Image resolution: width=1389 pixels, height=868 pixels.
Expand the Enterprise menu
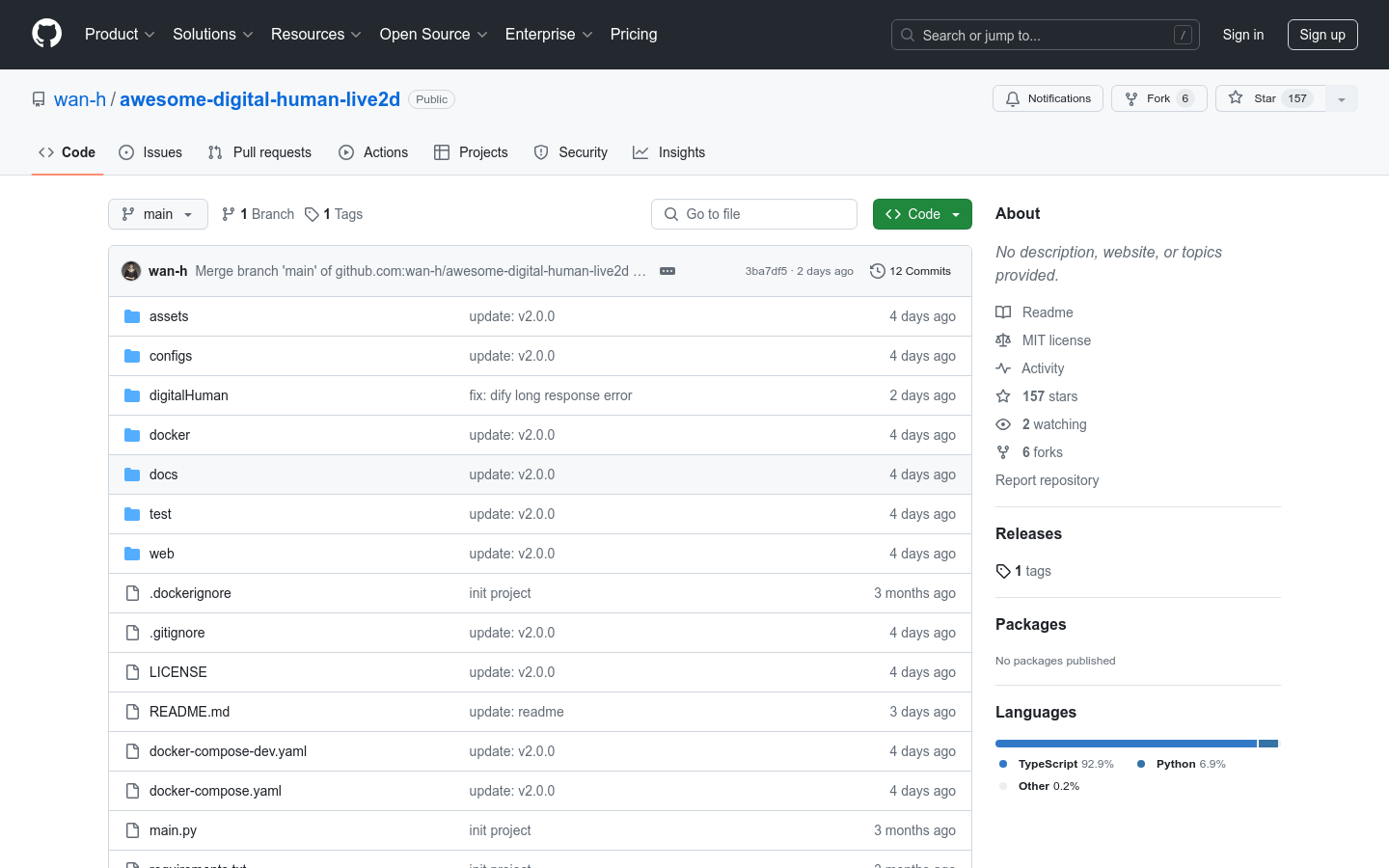click(549, 34)
